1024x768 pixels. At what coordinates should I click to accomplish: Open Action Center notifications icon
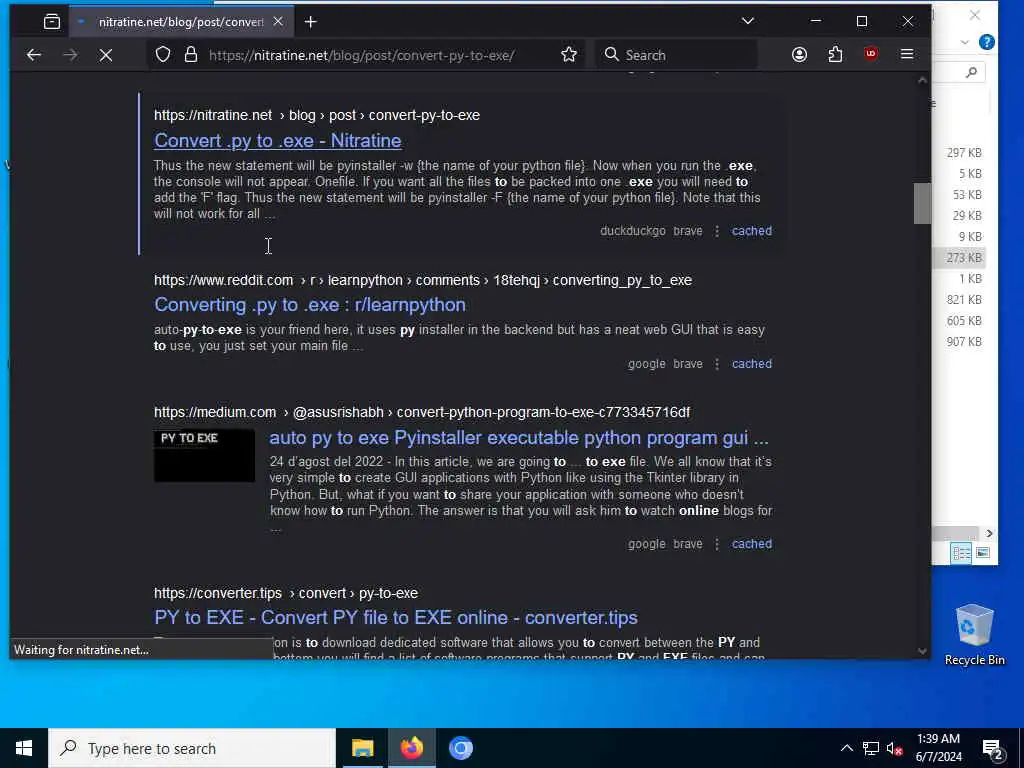tap(994, 750)
